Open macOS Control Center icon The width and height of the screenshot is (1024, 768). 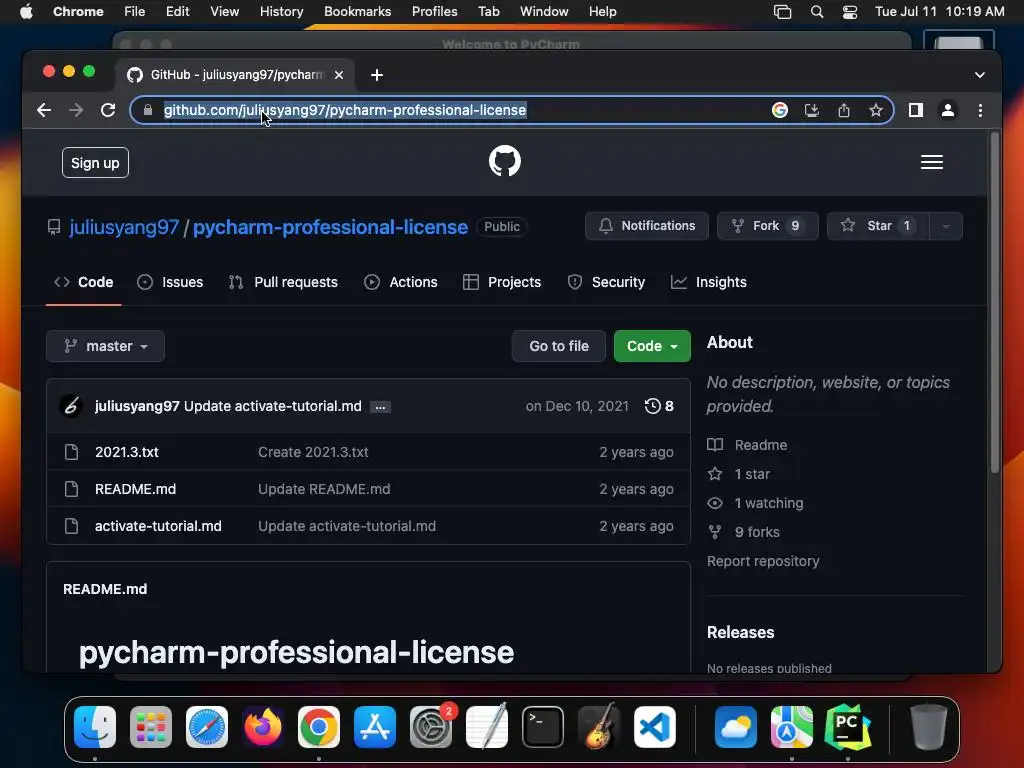[x=850, y=11]
